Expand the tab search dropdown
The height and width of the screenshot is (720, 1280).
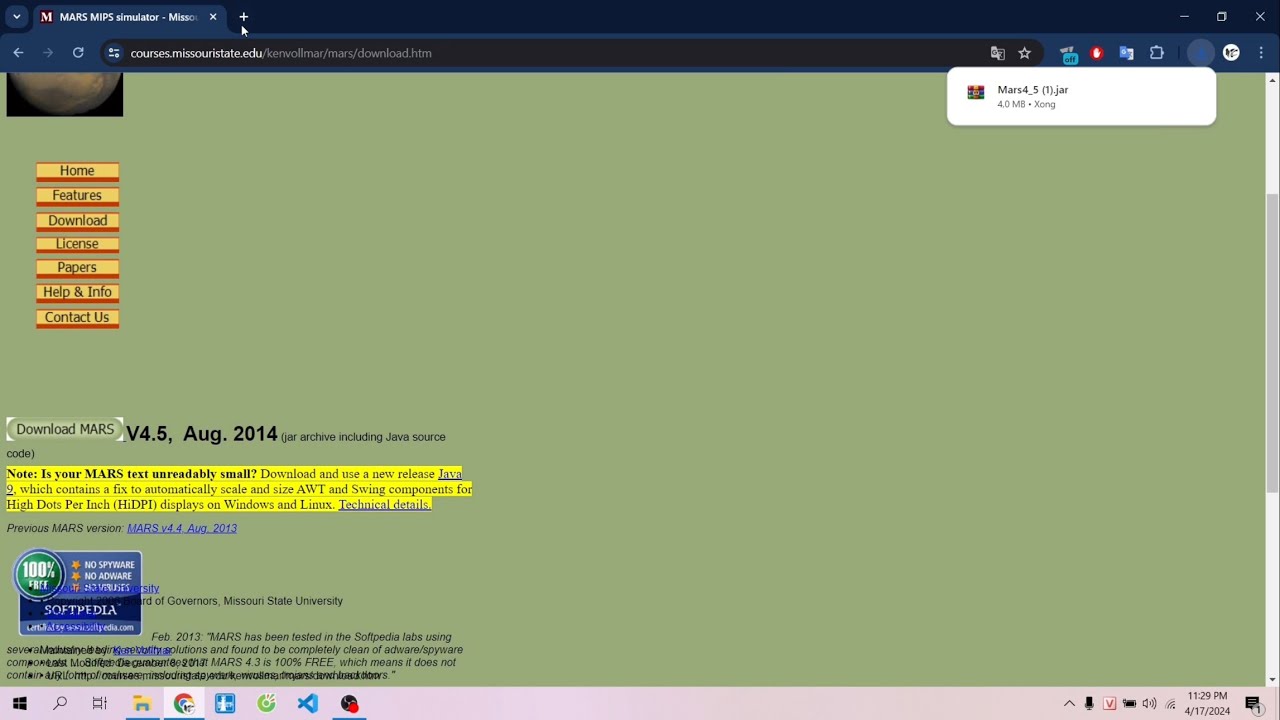(16, 17)
